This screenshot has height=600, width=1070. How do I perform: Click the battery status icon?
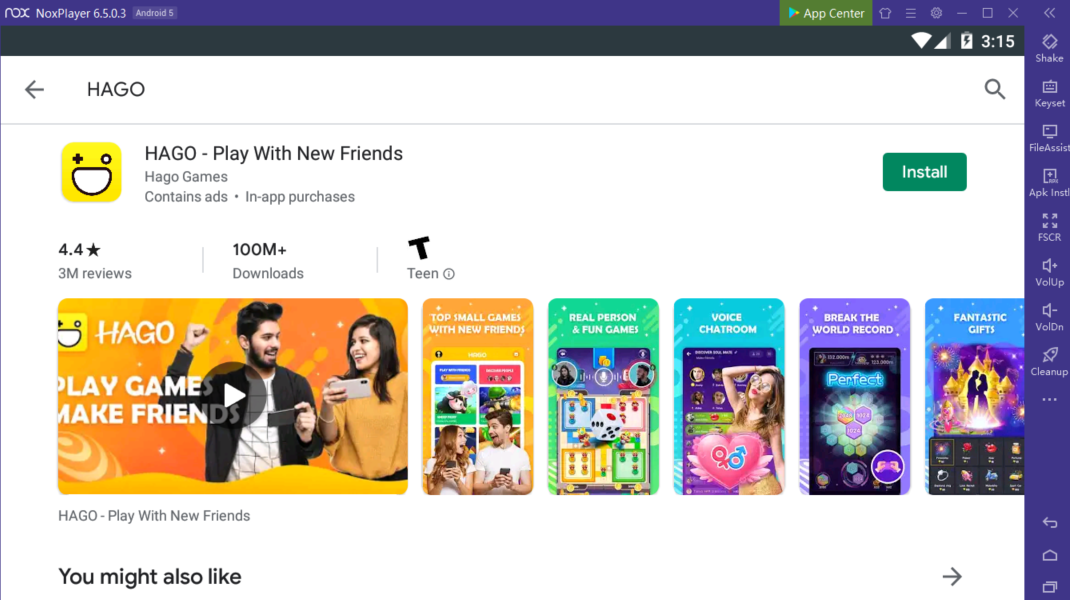click(x=966, y=41)
